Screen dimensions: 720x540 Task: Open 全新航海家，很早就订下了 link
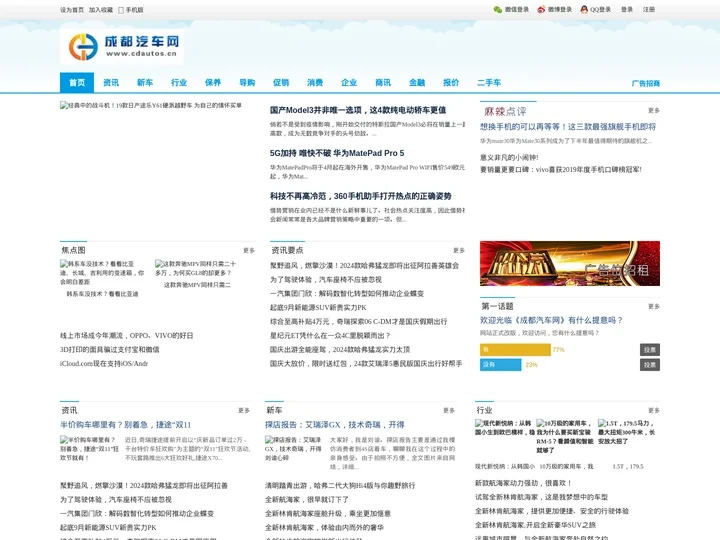(307, 500)
